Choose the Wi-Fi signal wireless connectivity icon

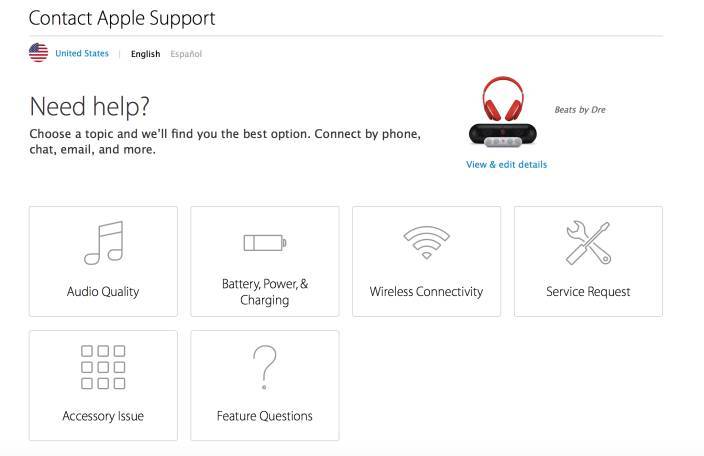tap(427, 242)
